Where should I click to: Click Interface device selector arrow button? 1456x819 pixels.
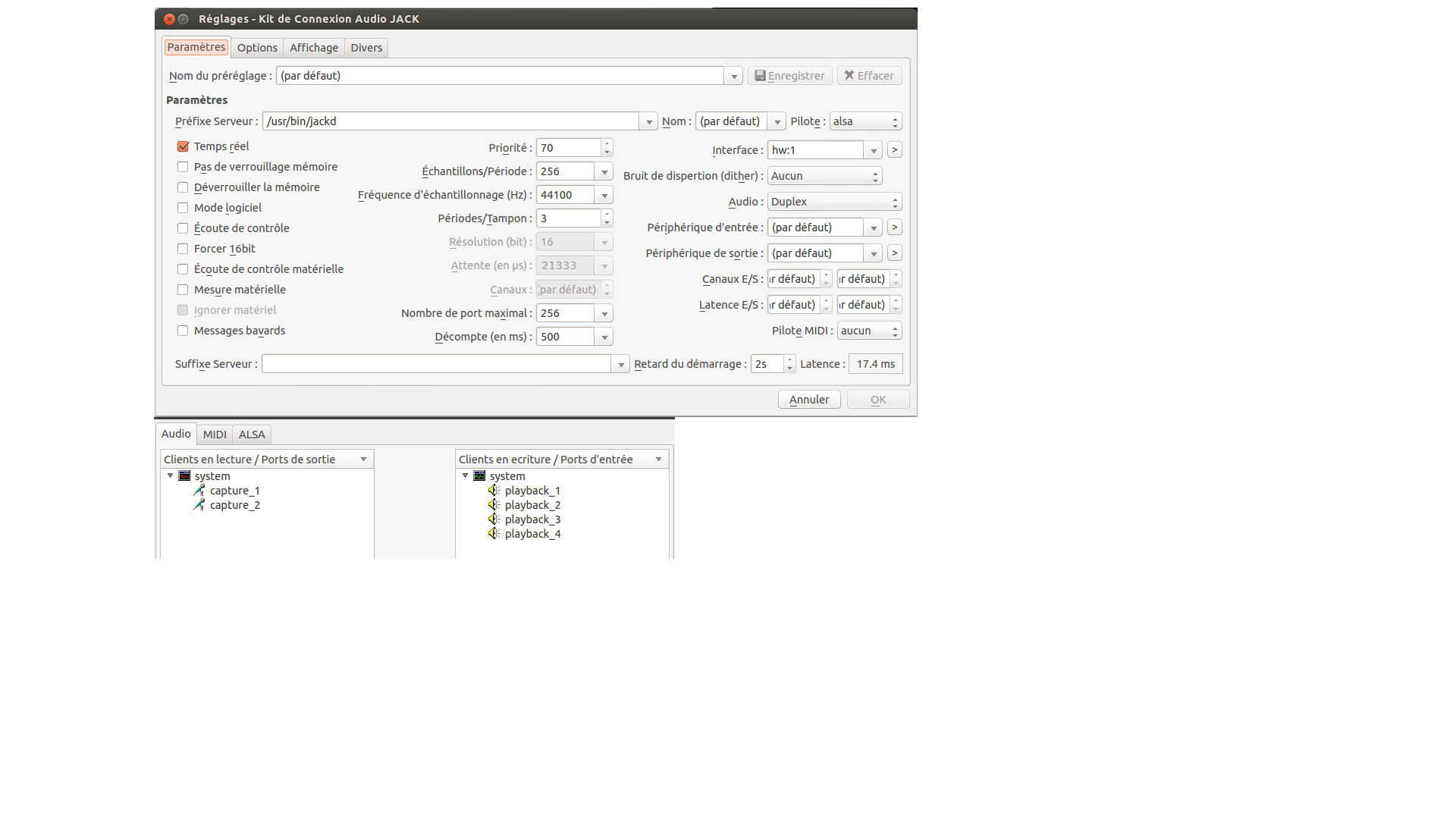[x=895, y=150]
